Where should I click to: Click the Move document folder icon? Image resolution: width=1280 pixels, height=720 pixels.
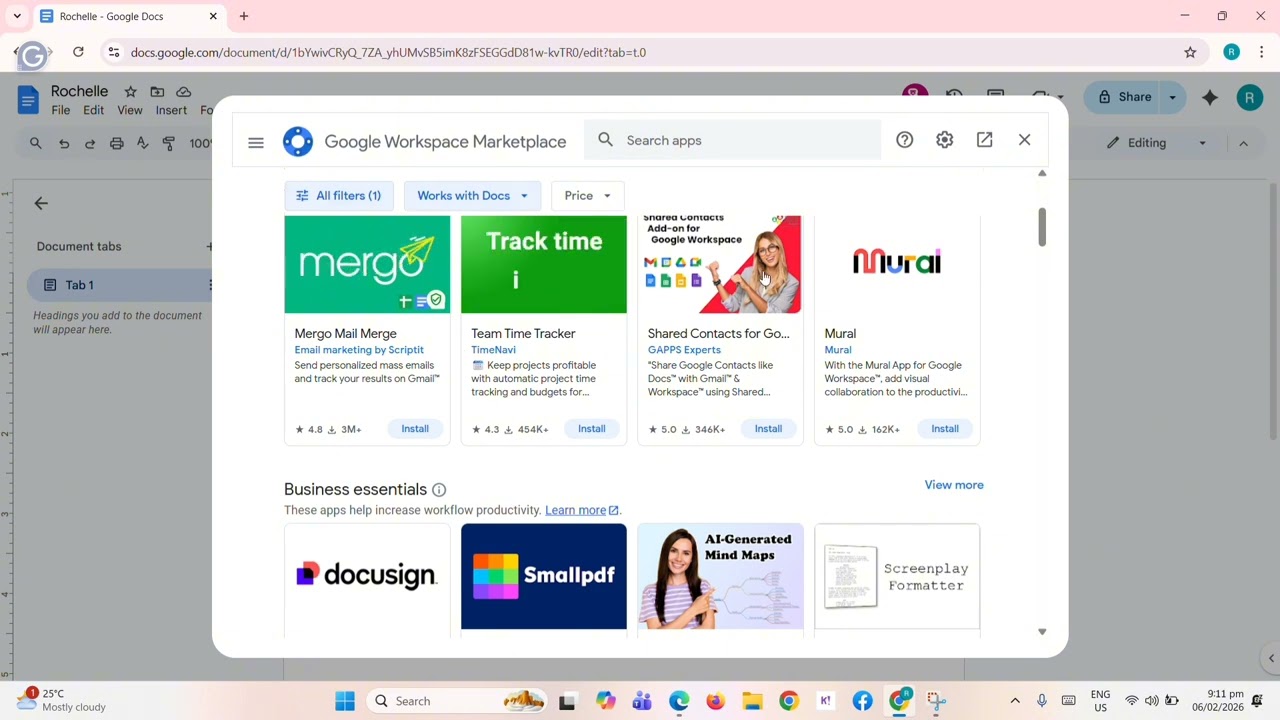coord(157,92)
